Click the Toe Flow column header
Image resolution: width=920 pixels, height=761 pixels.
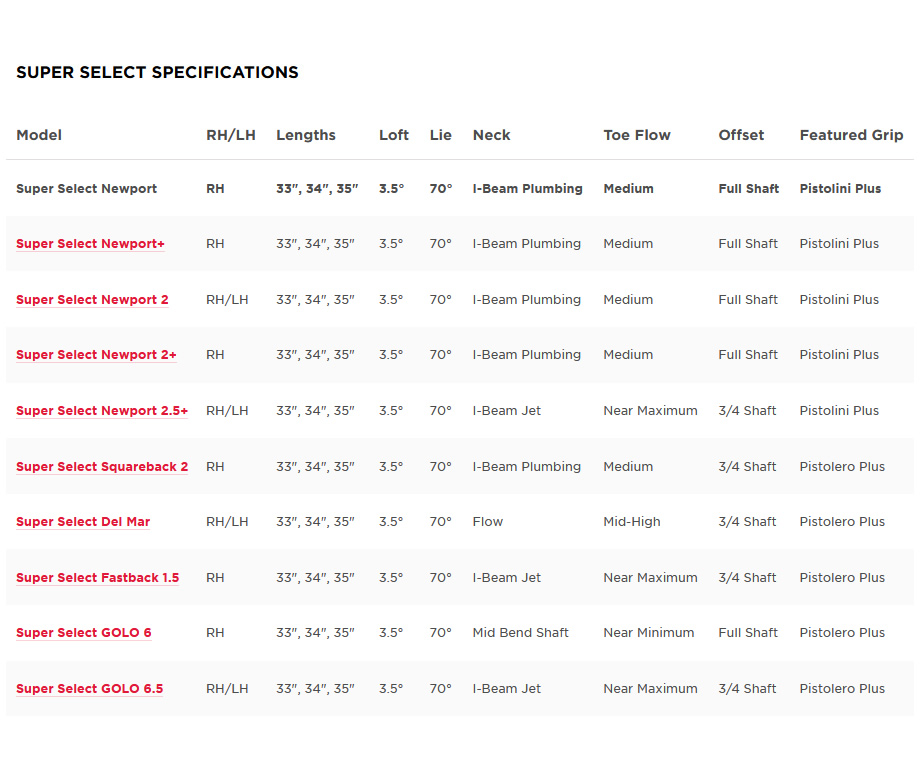tap(637, 135)
